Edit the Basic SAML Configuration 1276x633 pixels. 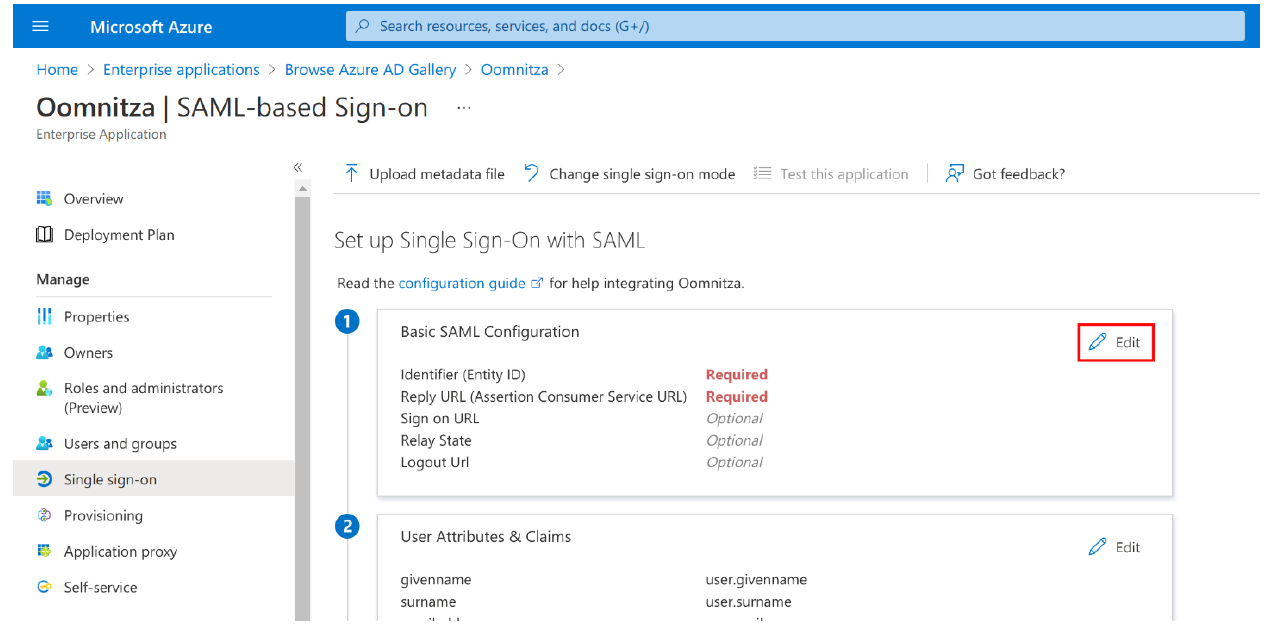click(x=1115, y=342)
